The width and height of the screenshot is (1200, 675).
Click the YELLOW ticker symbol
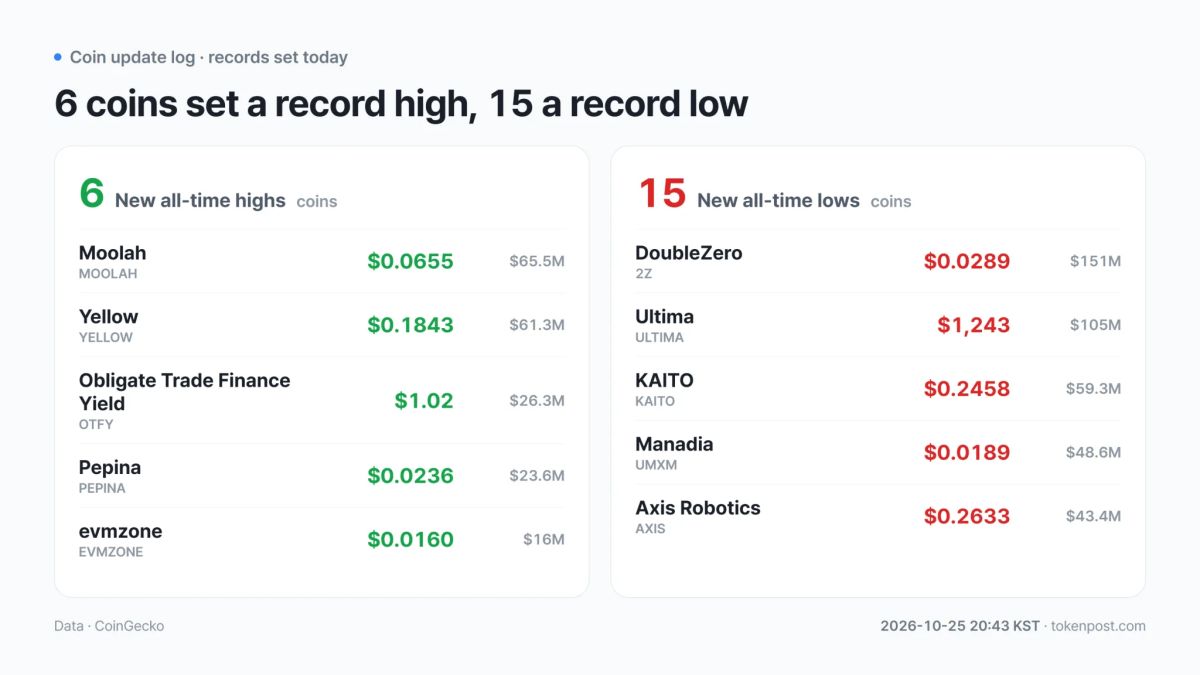tap(106, 338)
